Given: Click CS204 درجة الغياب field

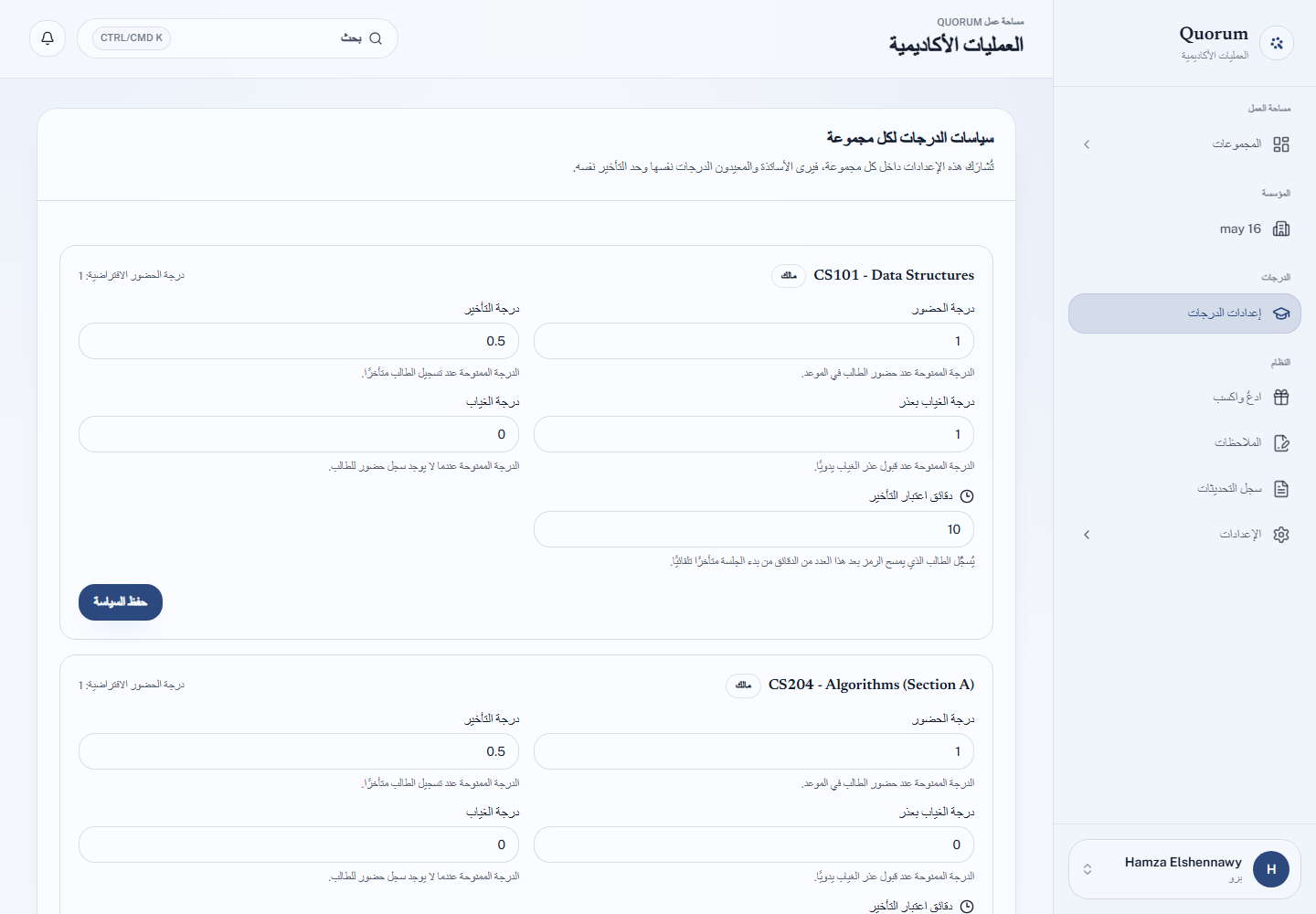Looking at the screenshot, I should 299,845.
